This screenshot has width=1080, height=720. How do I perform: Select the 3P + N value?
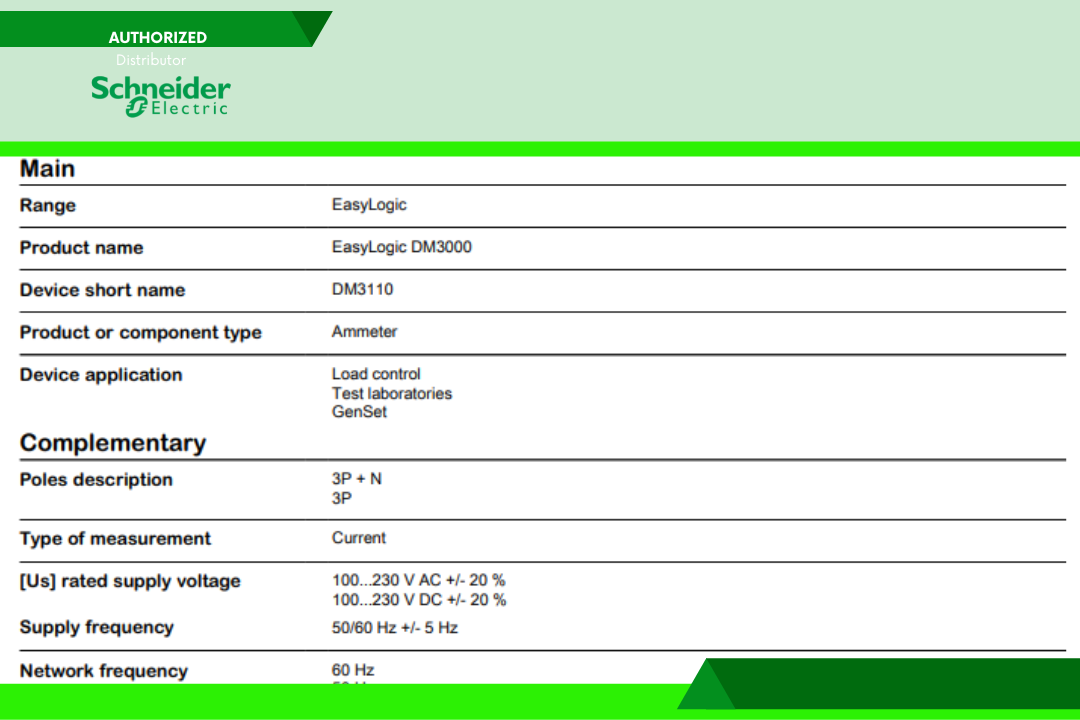click(x=357, y=479)
